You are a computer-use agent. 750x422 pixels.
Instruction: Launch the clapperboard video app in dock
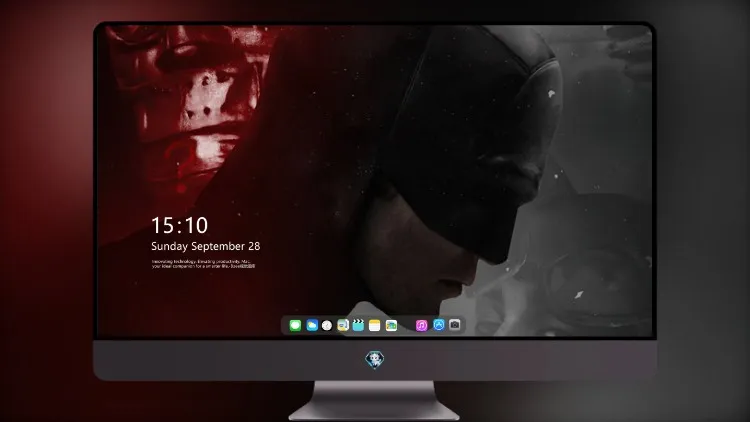pos(358,325)
